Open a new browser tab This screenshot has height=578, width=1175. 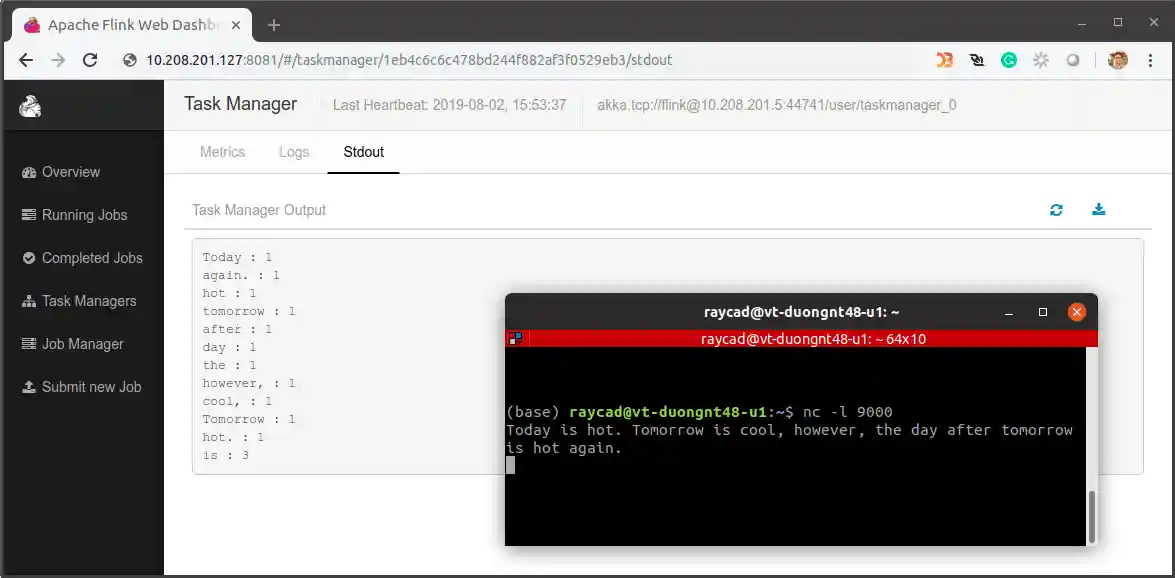point(274,25)
